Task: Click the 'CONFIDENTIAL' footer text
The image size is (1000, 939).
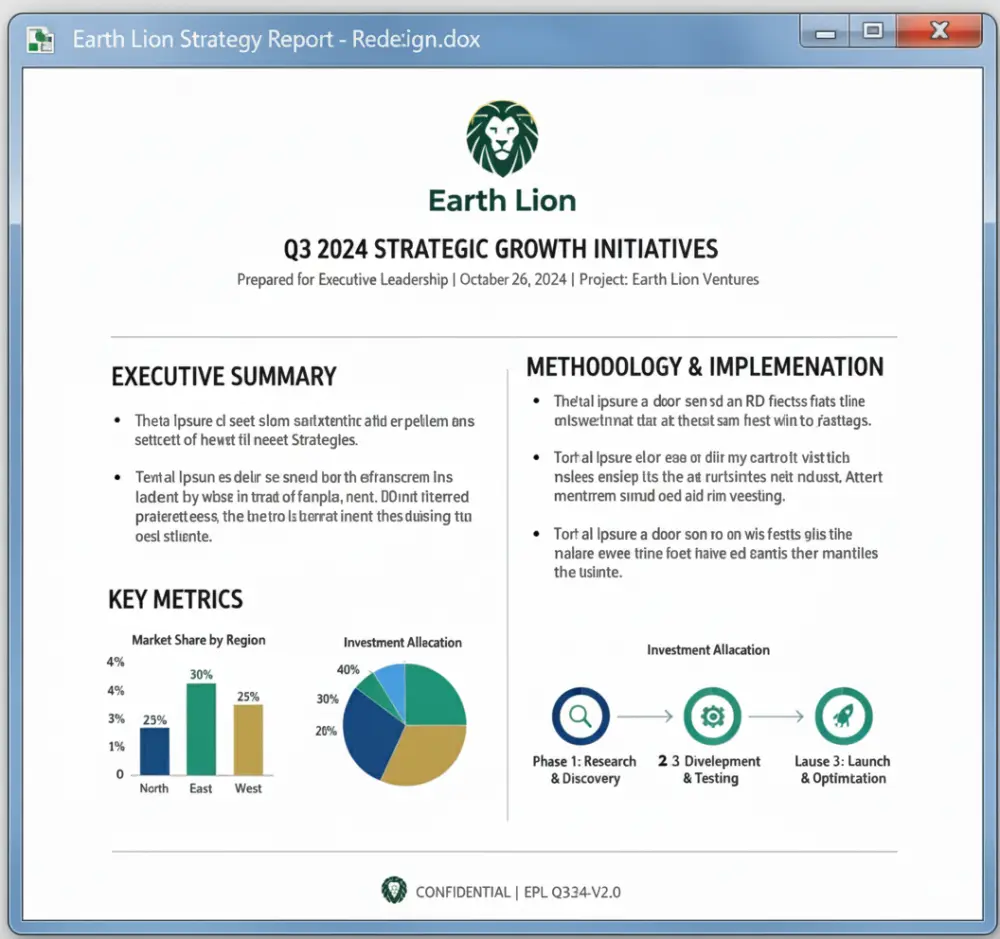Action: click(463, 892)
